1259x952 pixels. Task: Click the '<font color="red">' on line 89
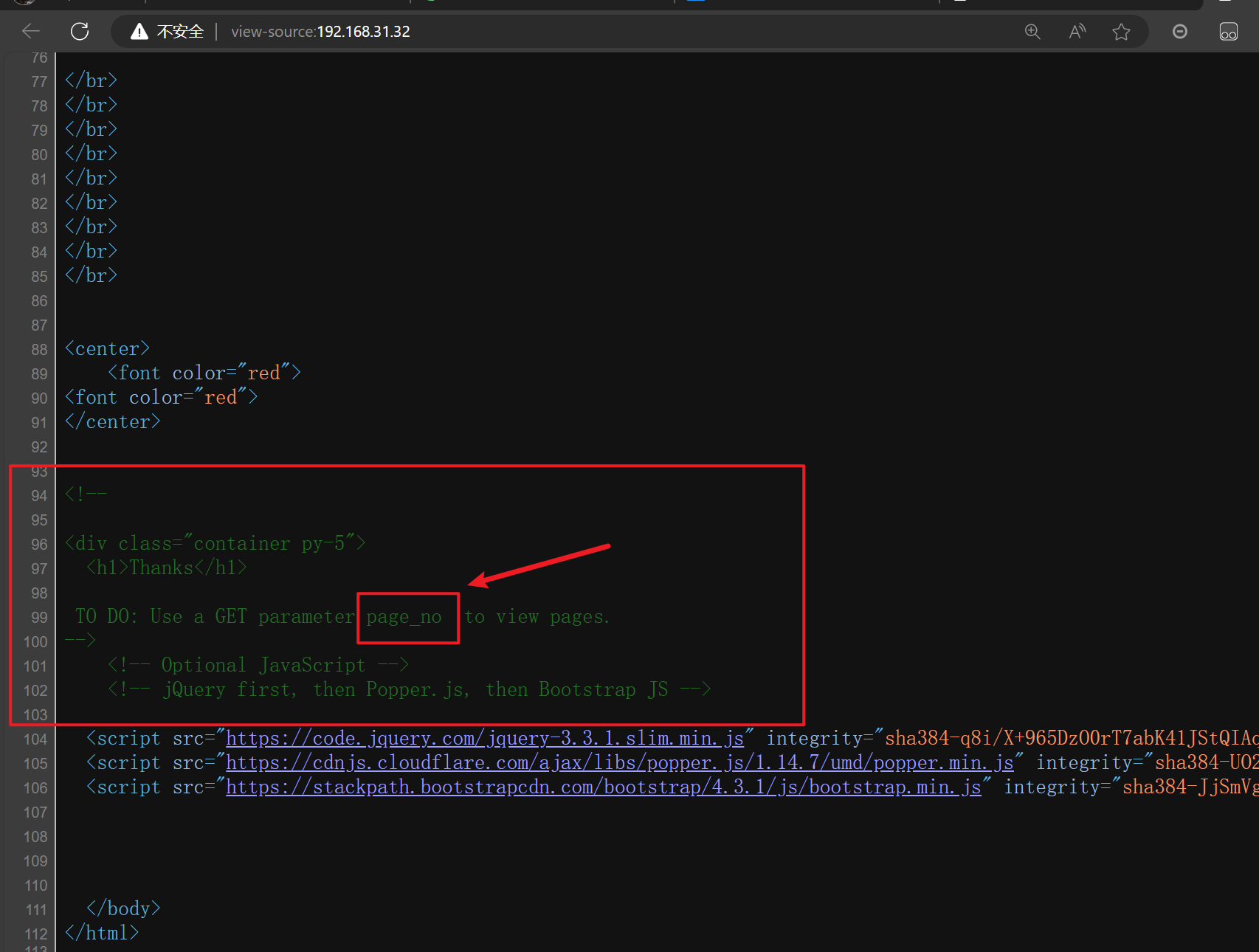click(x=204, y=373)
